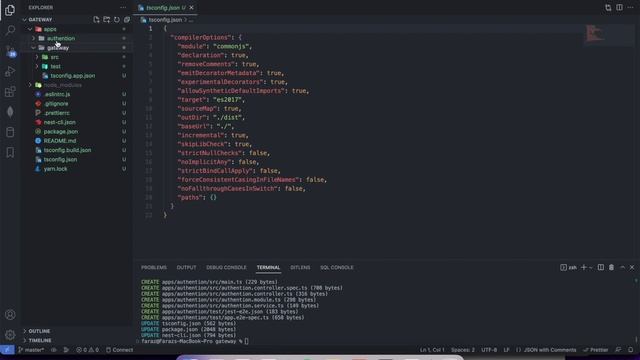The image size is (640, 360).
Task: Expand the OUTLINE section
Action: pos(39,331)
